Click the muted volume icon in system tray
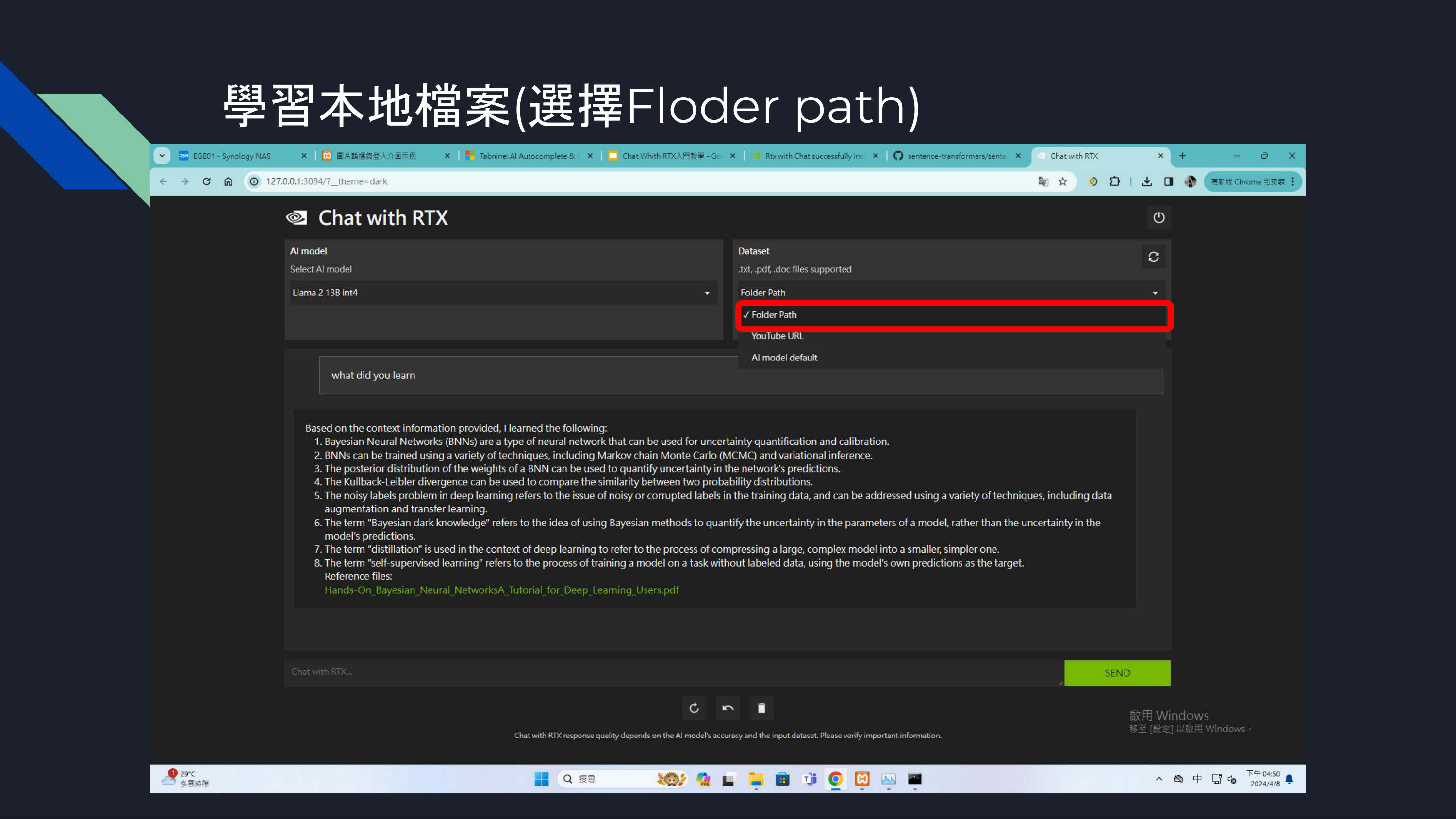1456x819 pixels. pyautogui.click(x=1232, y=779)
